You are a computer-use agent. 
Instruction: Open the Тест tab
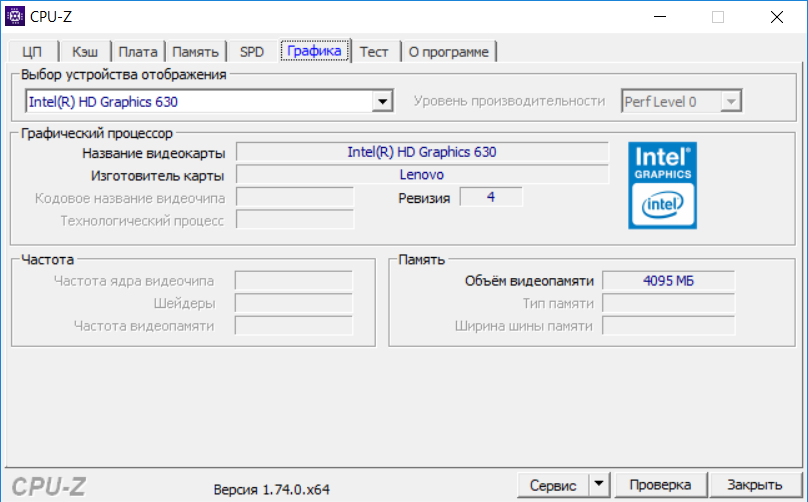pyautogui.click(x=374, y=52)
